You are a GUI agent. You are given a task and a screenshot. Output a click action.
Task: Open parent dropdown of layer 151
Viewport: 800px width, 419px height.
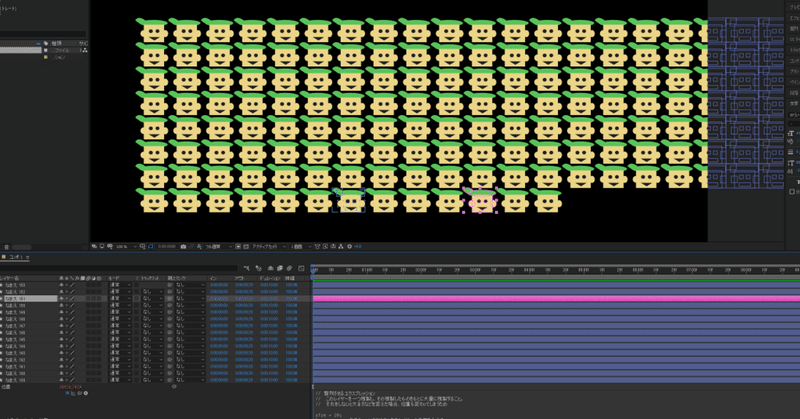pos(190,299)
